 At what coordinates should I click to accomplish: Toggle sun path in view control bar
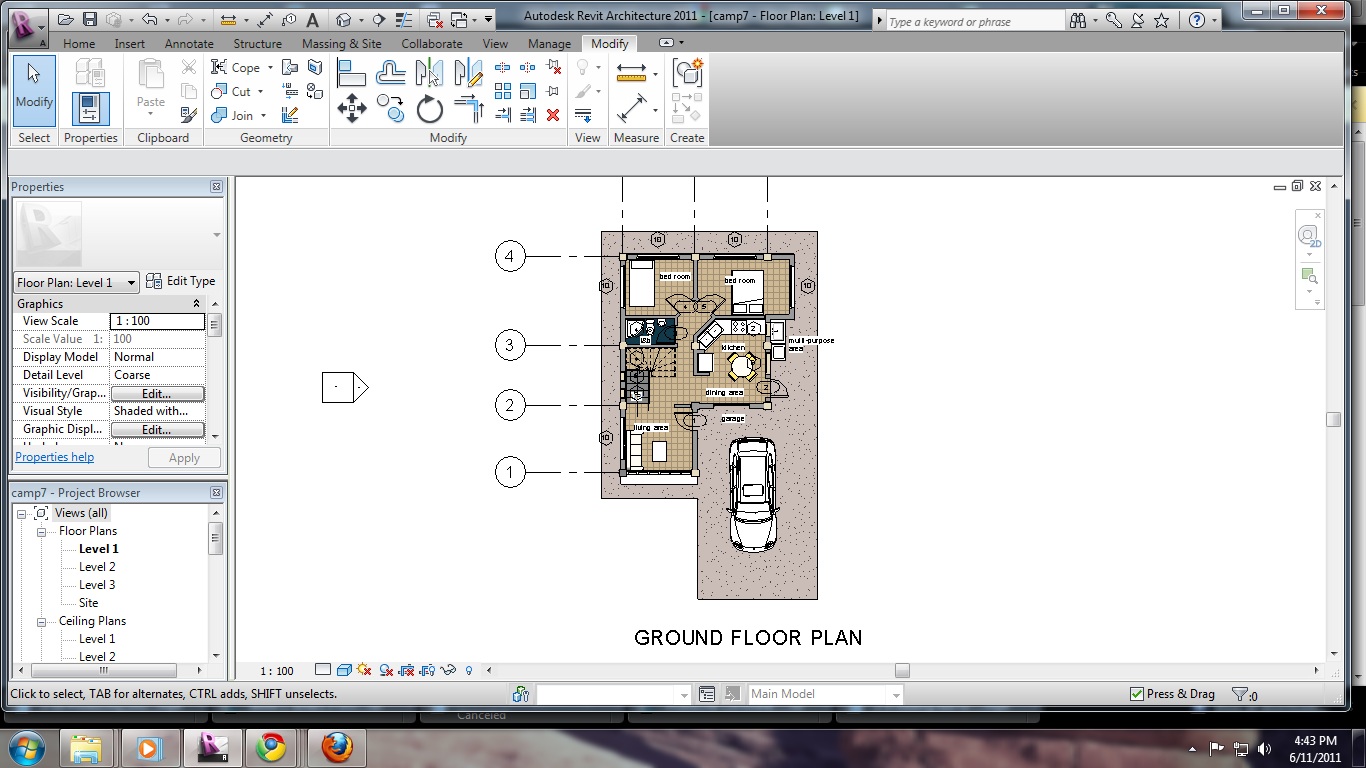tap(363, 671)
